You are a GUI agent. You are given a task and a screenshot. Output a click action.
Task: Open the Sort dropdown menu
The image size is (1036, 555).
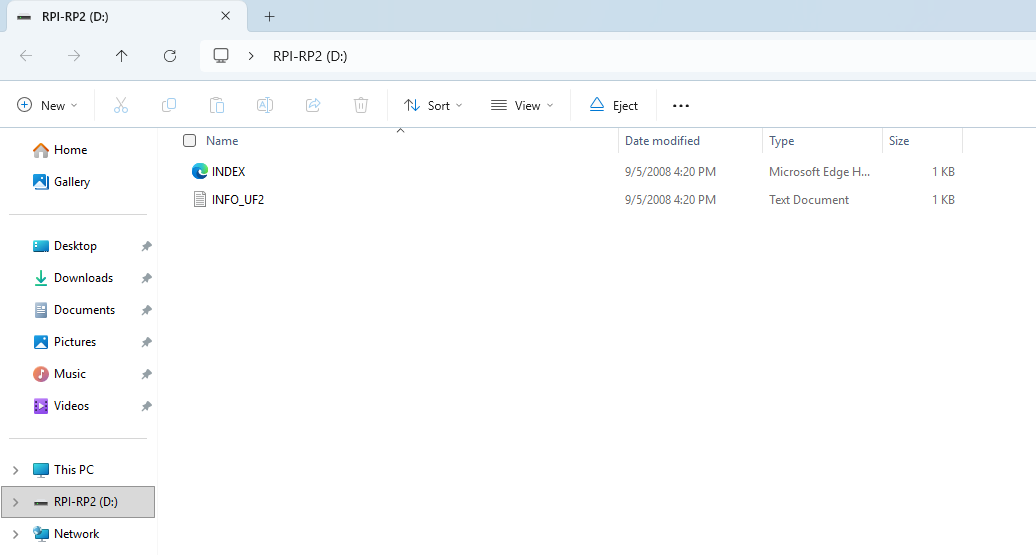point(433,105)
